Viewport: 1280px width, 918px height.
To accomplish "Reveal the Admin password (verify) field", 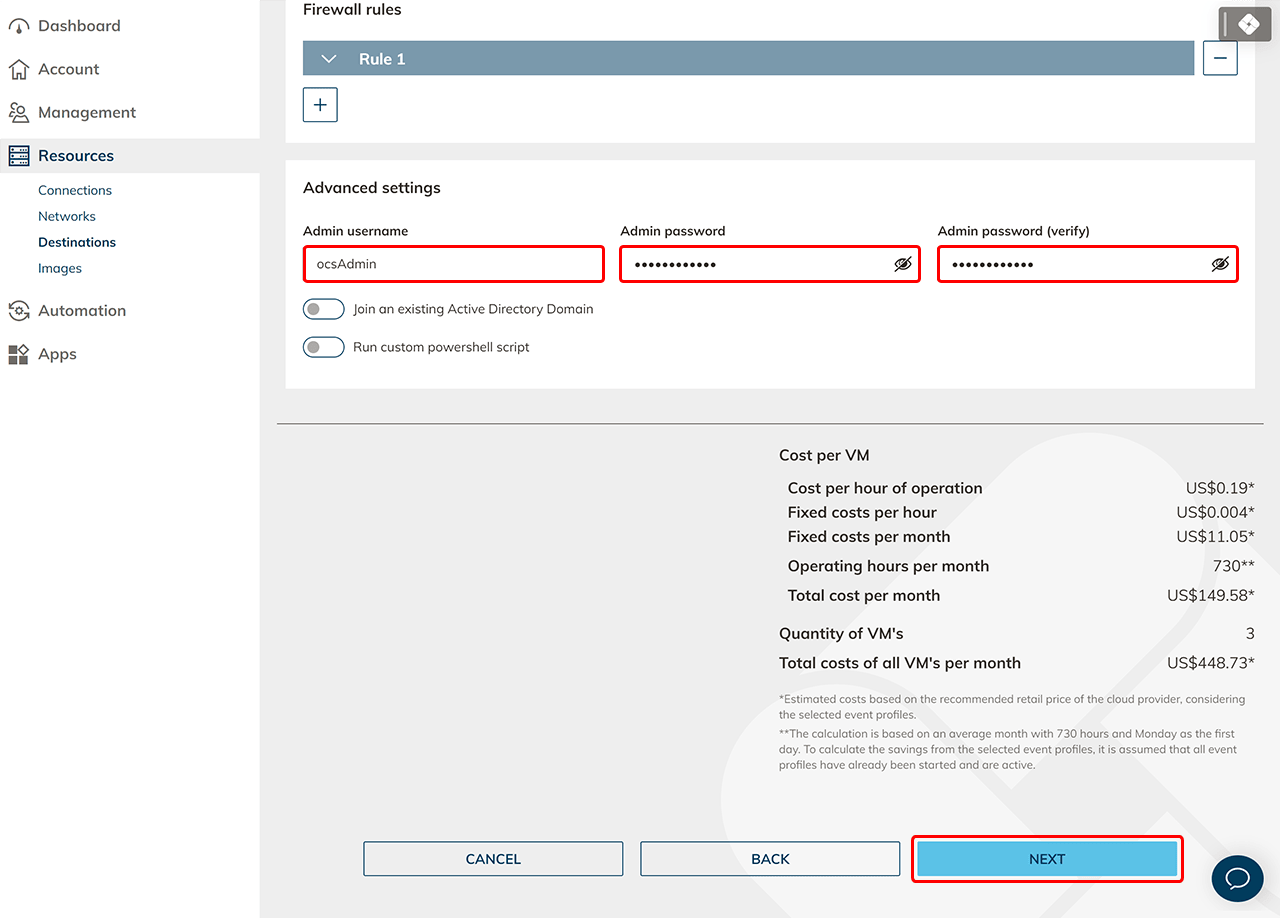I will tap(1219, 265).
